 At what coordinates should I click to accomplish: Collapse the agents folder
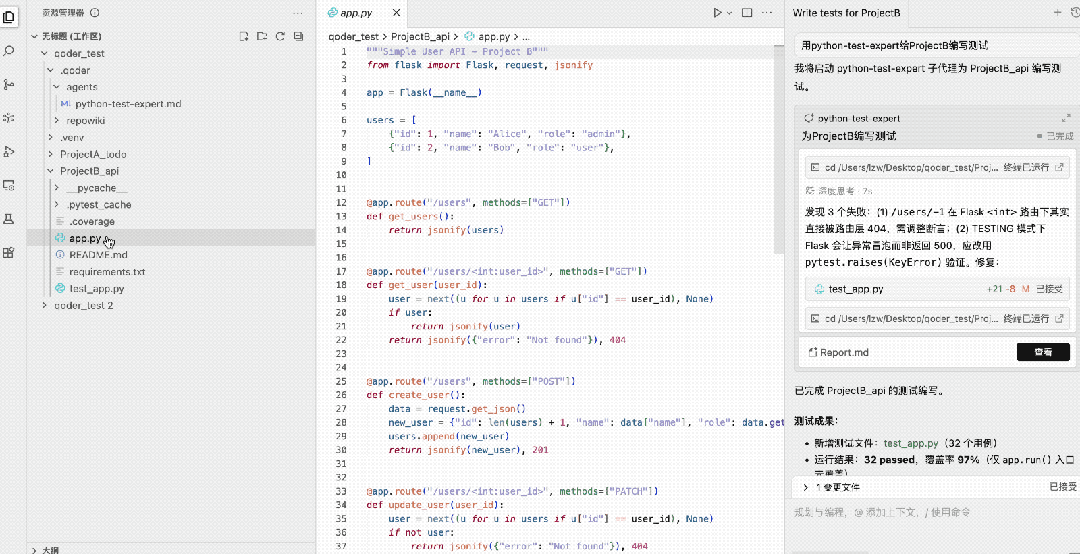coord(56,87)
